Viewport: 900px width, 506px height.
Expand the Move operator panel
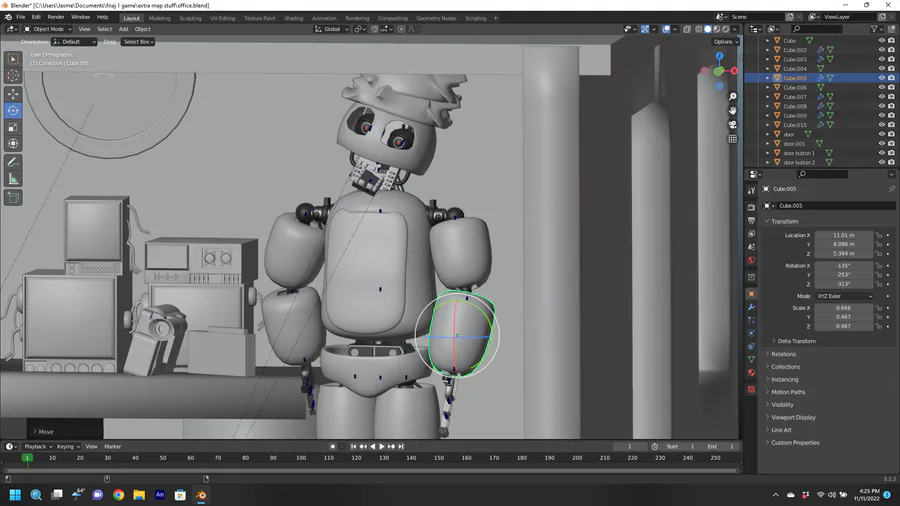tap(43, 432)
